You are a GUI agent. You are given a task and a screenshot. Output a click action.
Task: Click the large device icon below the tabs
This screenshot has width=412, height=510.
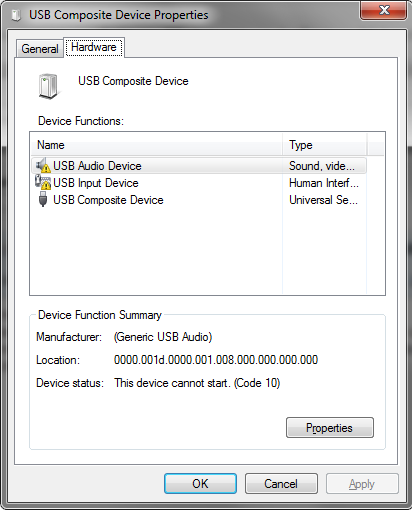(x=49, y=86)
